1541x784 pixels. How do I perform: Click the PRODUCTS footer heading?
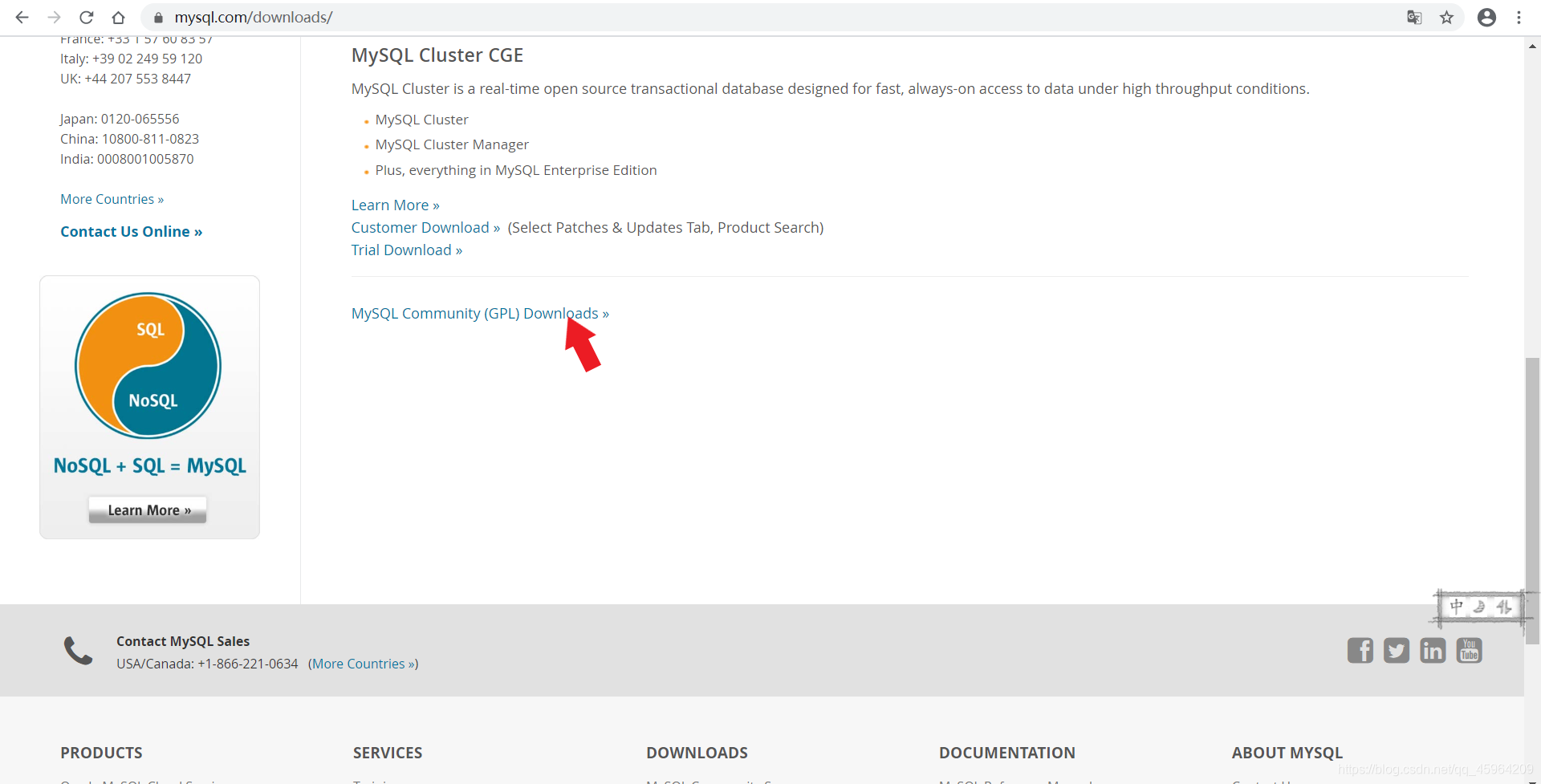(101, 753)
